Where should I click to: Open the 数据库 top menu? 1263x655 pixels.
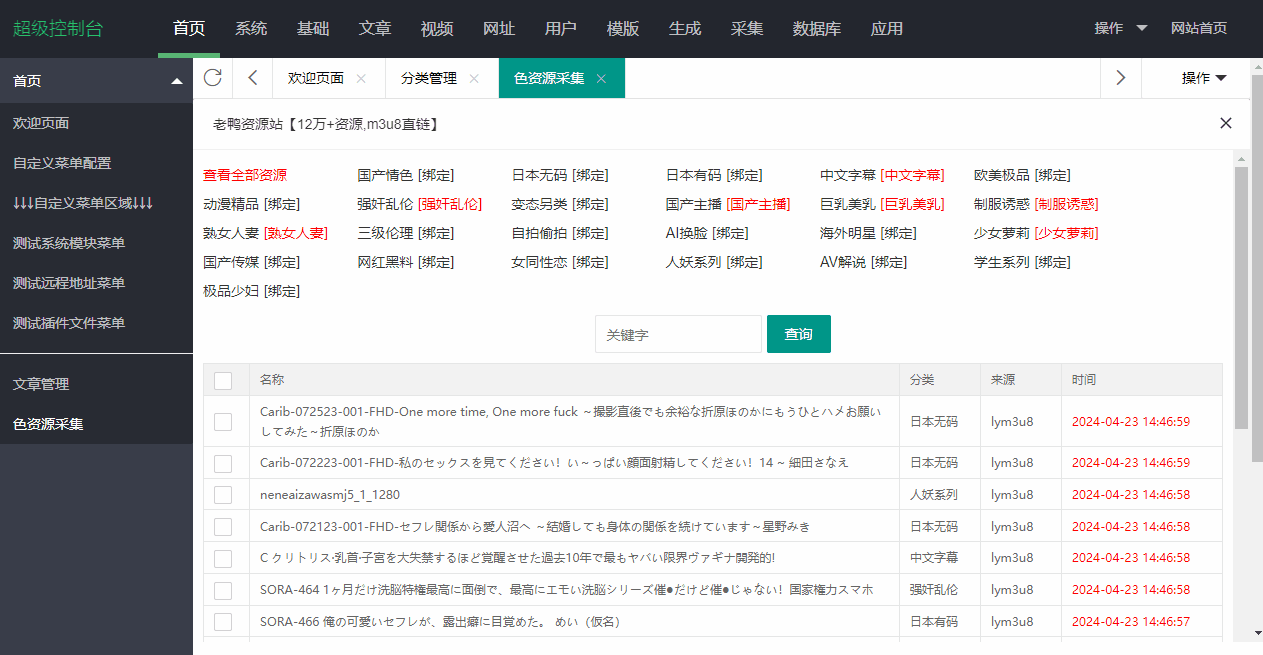[817, 28]
